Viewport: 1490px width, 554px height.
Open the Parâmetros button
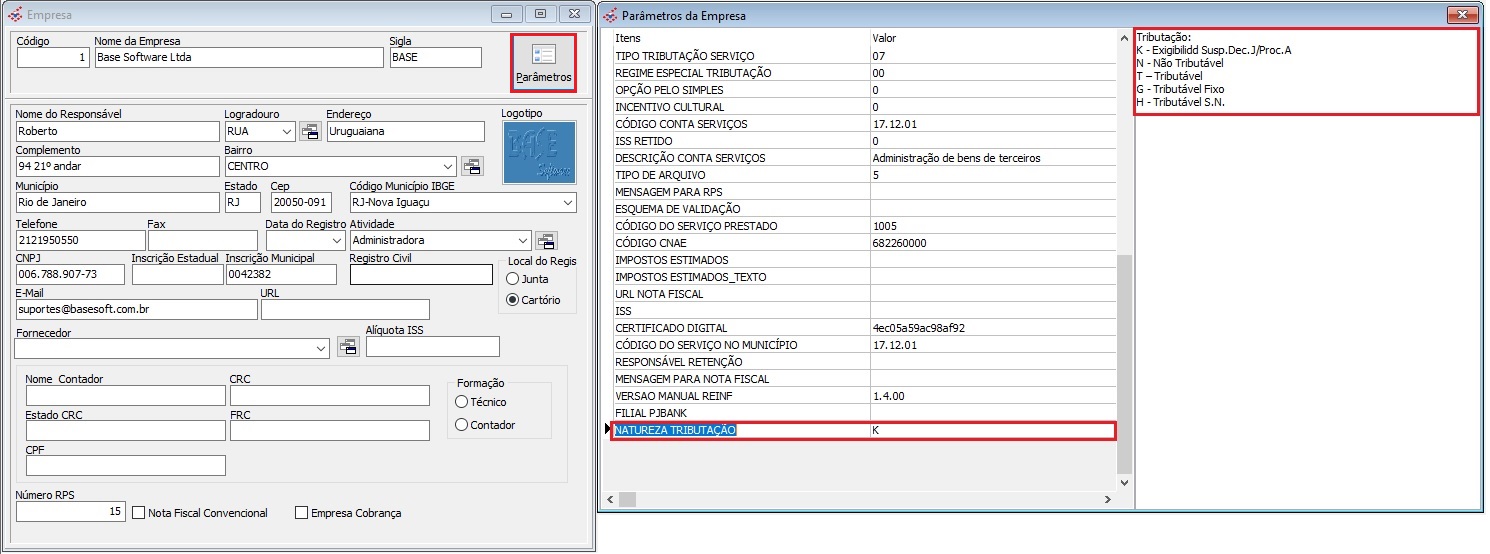[x=543, y=63]
